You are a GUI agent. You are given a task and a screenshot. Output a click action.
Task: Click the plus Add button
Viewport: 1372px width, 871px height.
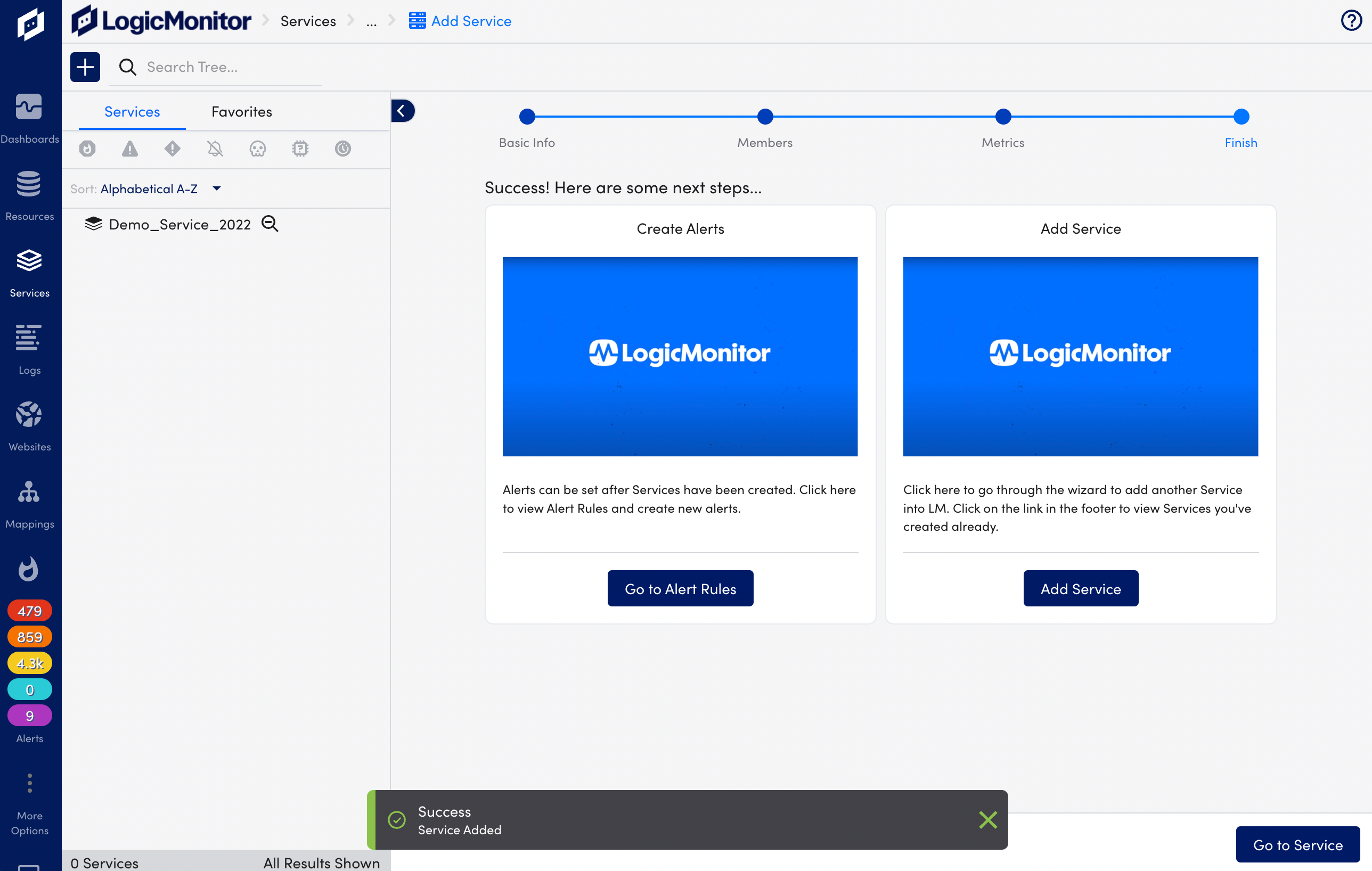85,67
